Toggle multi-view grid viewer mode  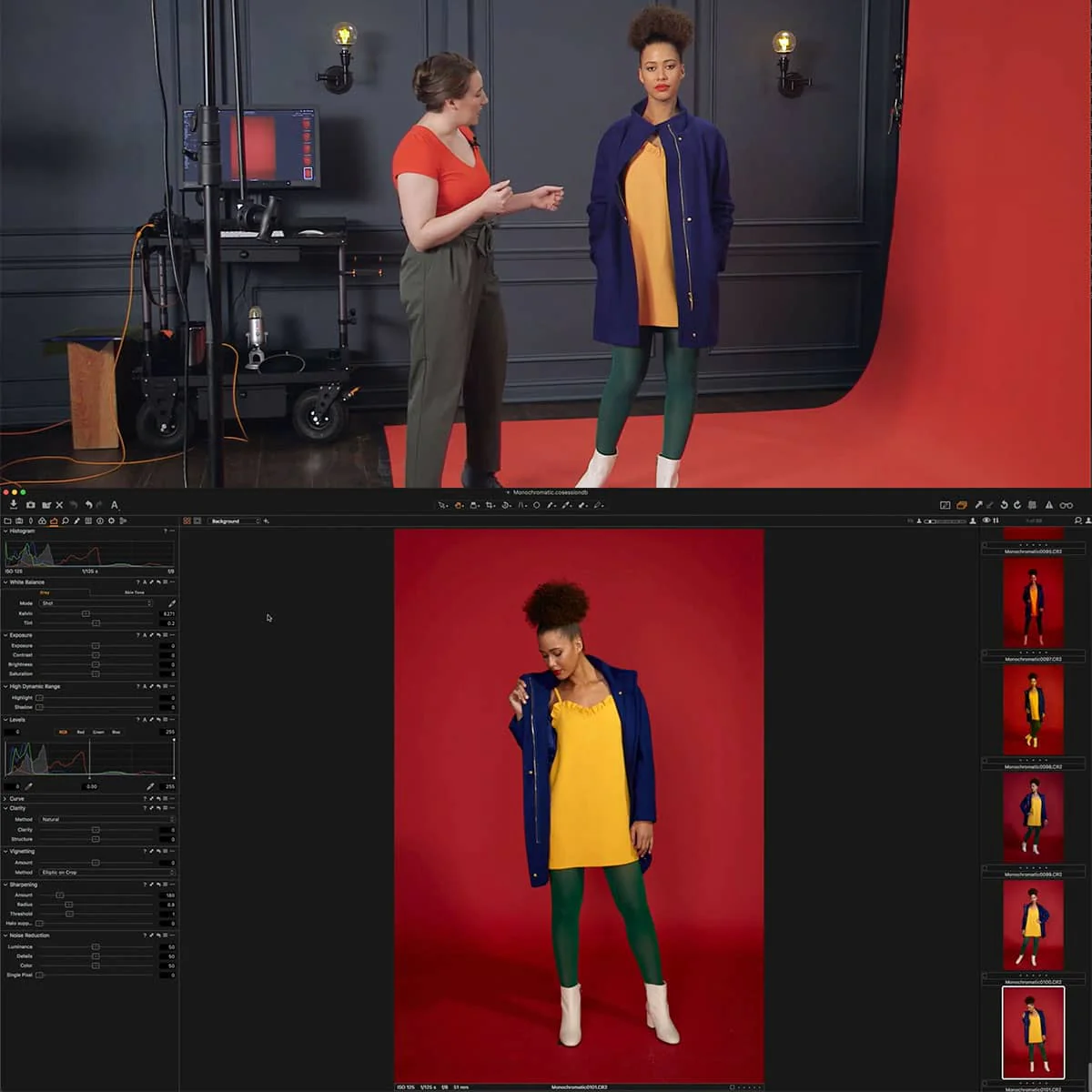click(187, 521)
